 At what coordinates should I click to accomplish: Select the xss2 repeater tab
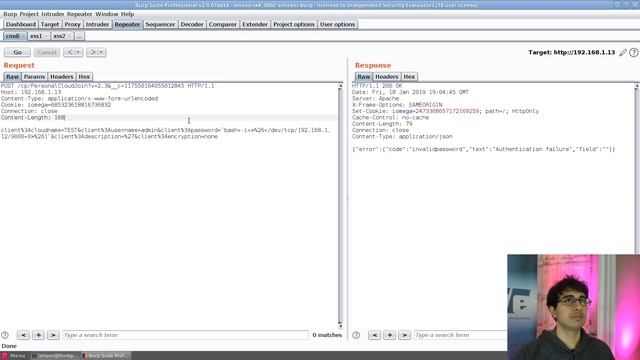click(x=59, y=36)
